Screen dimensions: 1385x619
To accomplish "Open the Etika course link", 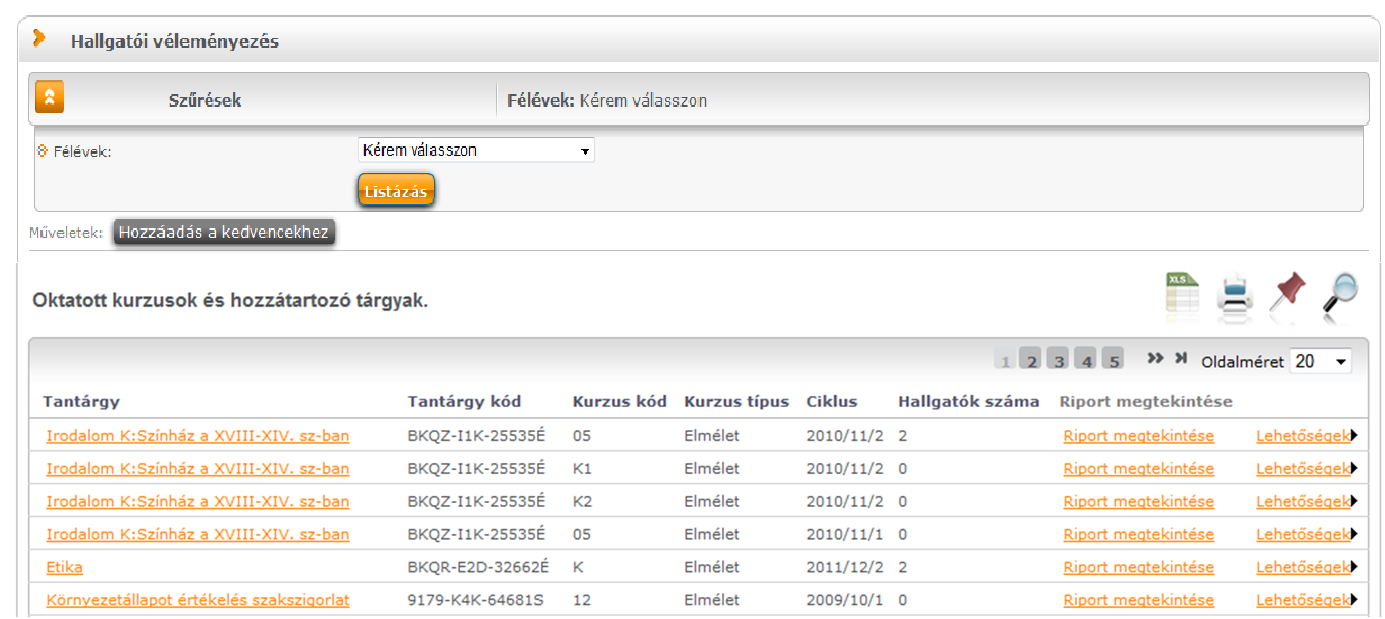I will click(64, 568).
